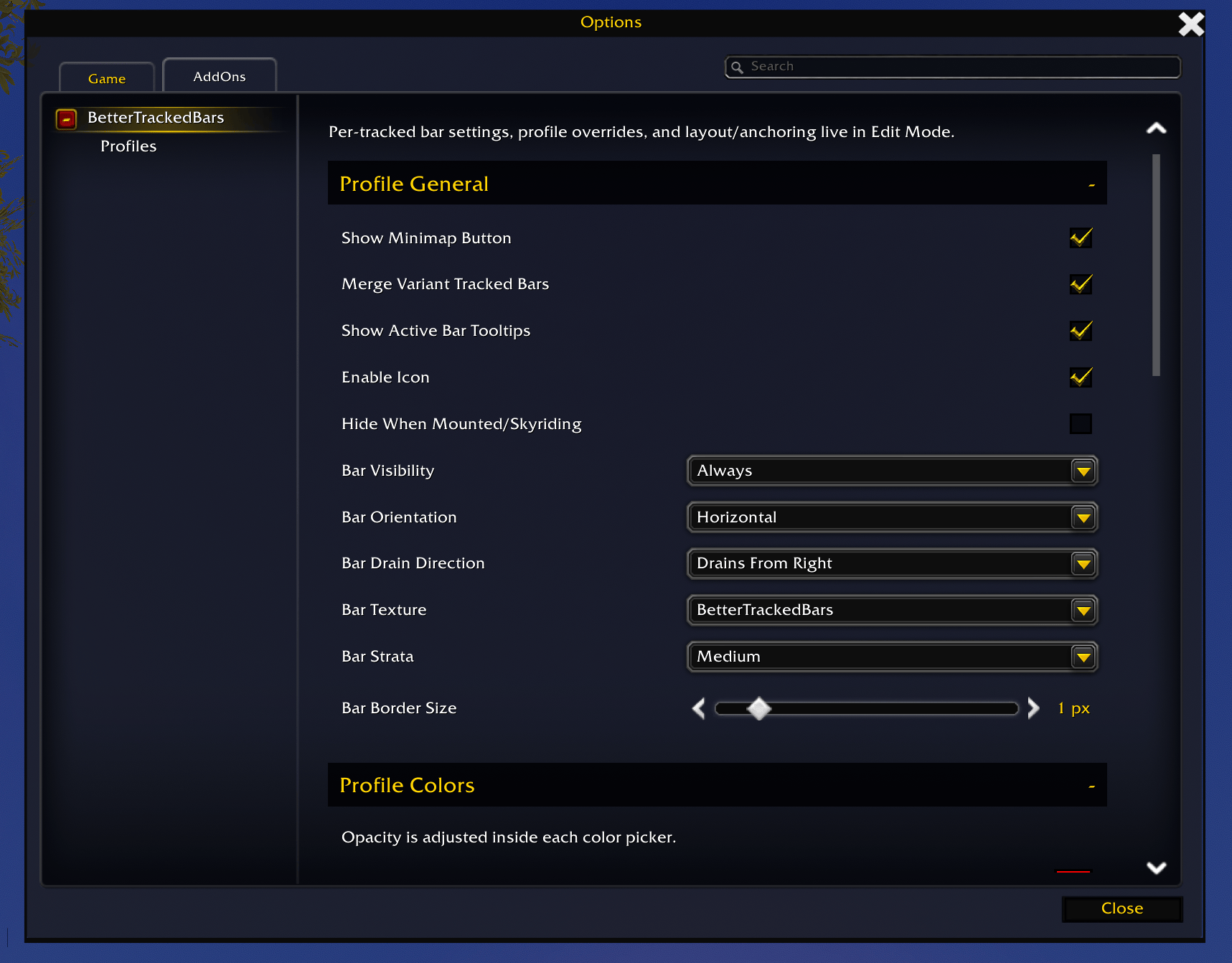Viewport: 1232px width, 963px height.
Task: Collapse the BetterTrackedBars tree icon
Action: coord(67,119)
